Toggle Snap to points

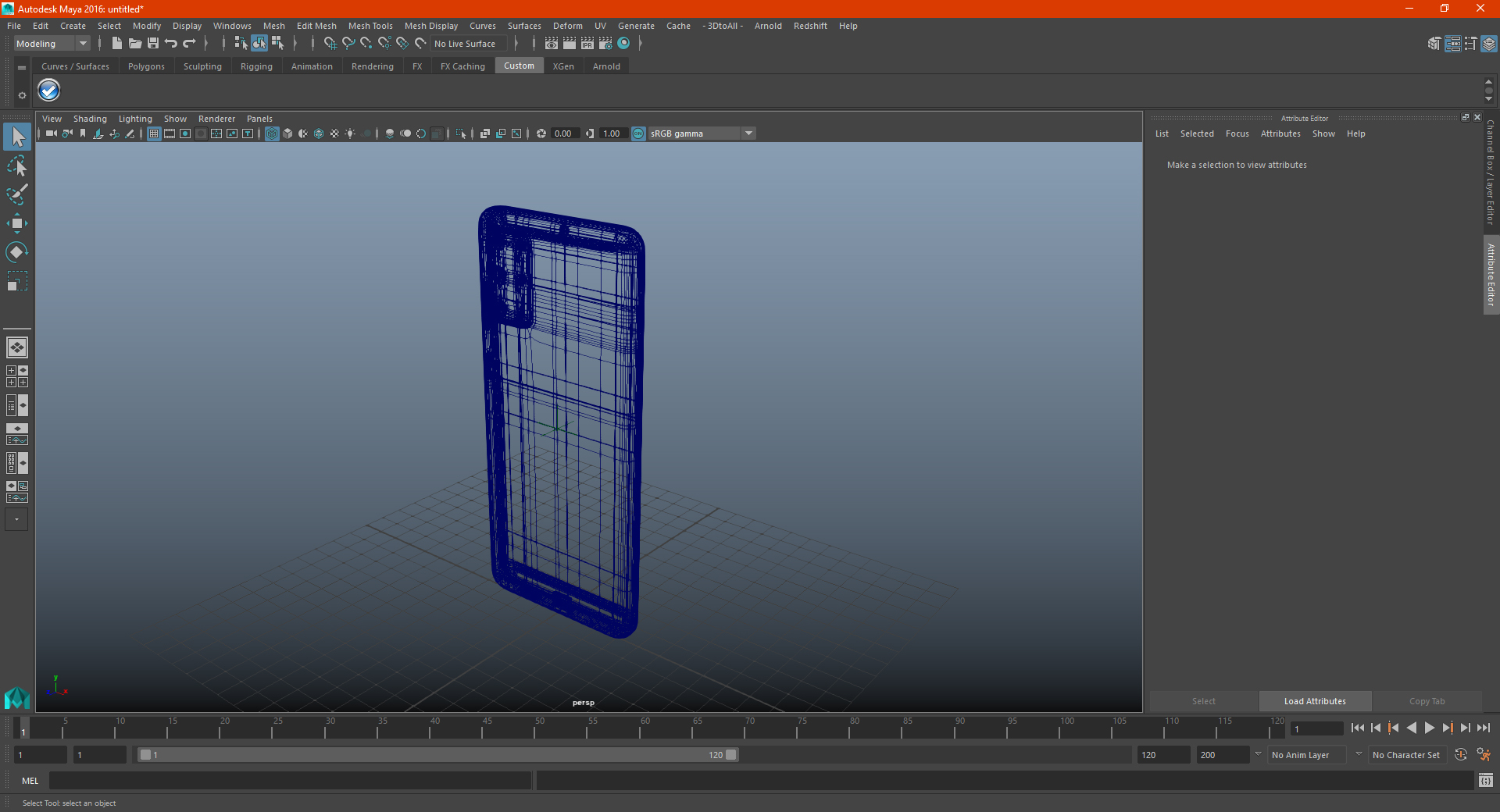click(366, 44)
